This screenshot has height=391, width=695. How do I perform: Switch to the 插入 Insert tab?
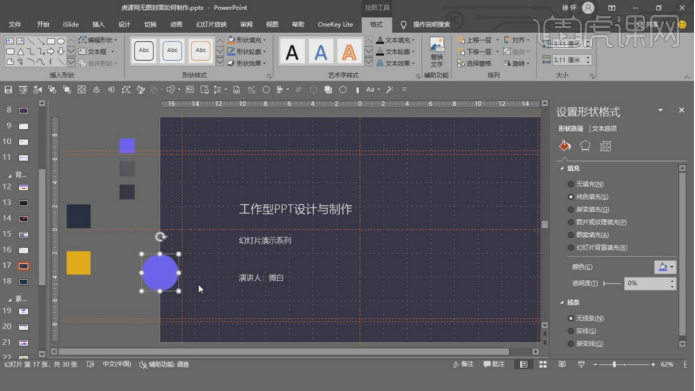pos(98,24)
